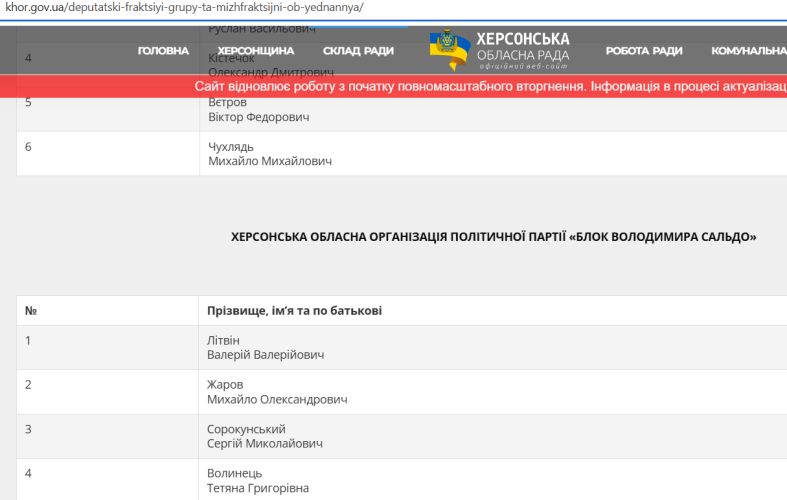The image size is (787, 500).
Task: Select the name Літвін Валерій Валерійович
Action: [x=266, y=347]
